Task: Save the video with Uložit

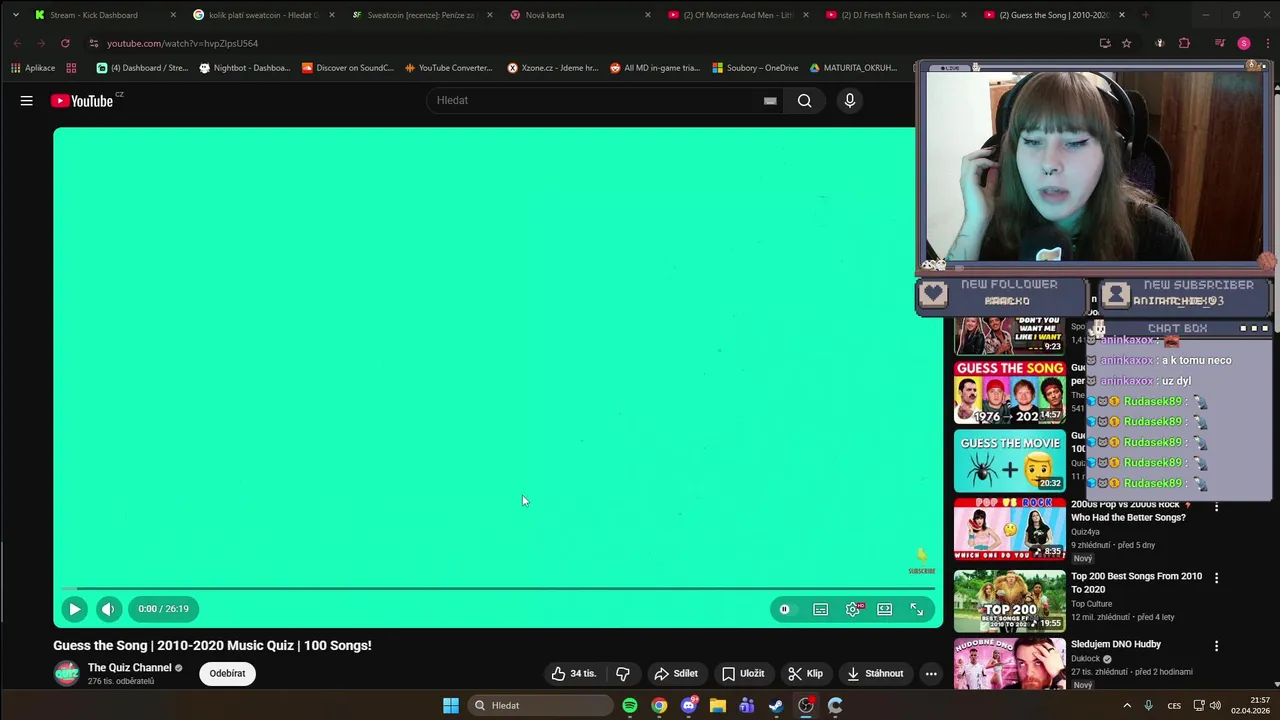Action: 743,673
